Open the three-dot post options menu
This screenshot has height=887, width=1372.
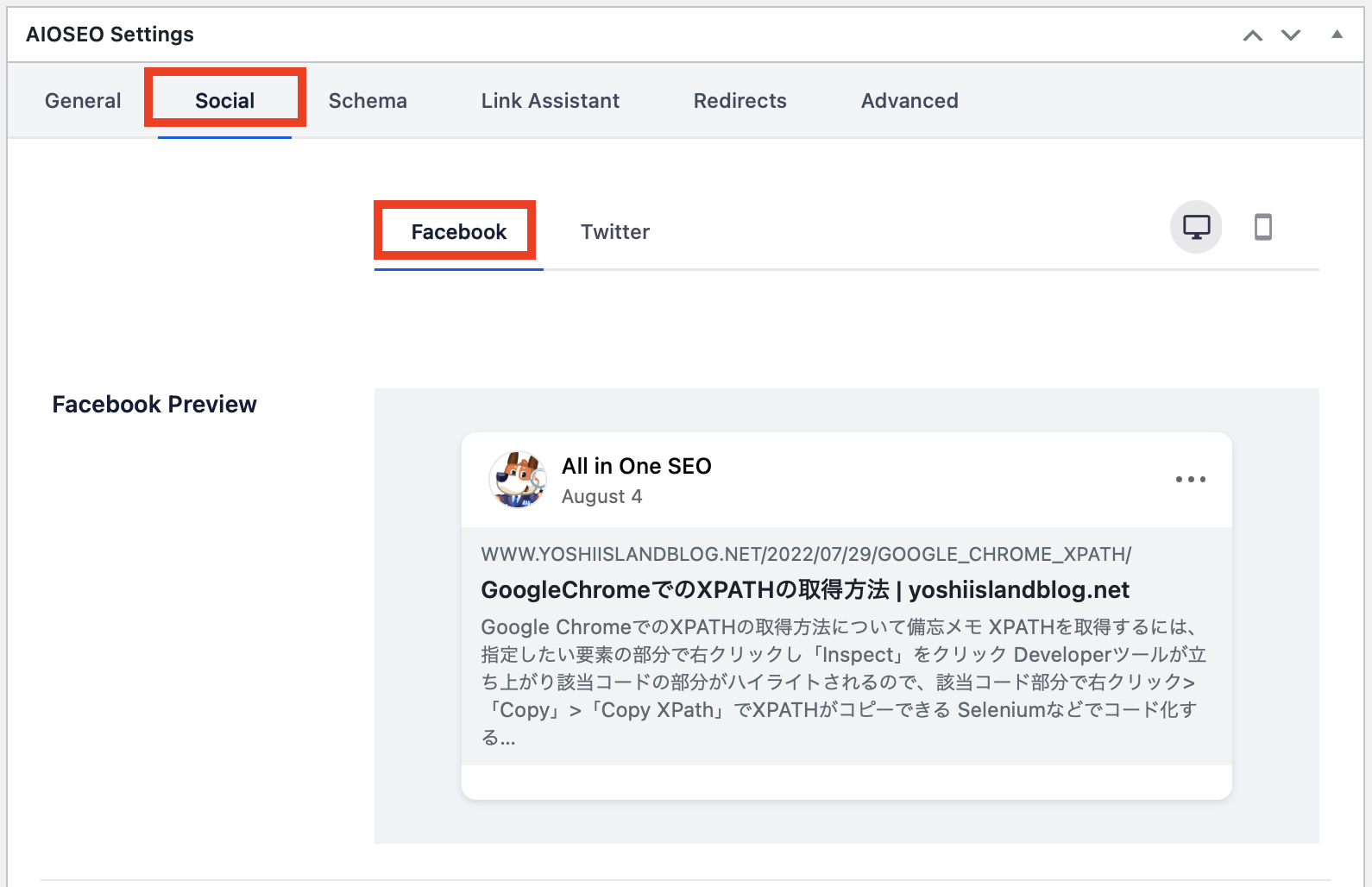click(1191, 480)
